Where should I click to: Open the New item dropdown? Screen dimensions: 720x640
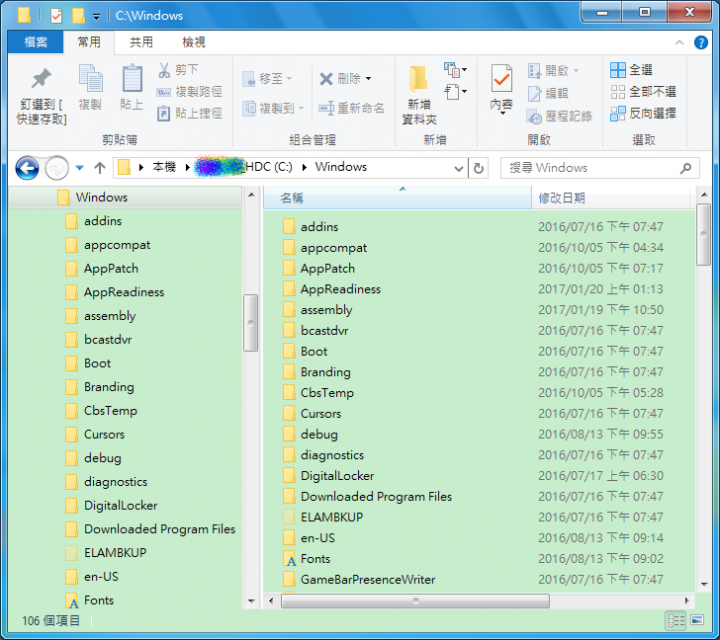pos(455,70)
